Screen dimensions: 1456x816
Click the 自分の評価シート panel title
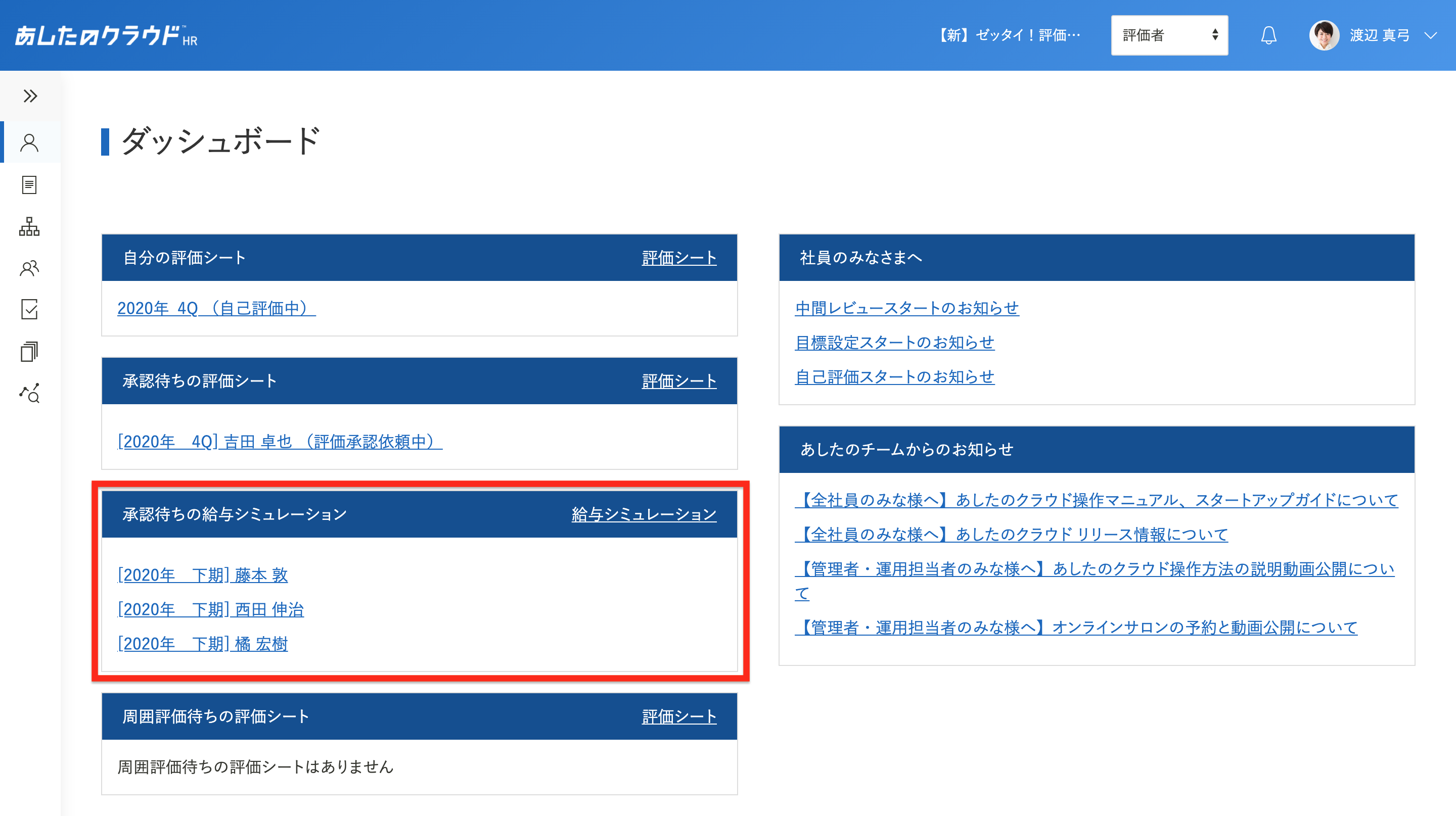[x=184, y=258]
